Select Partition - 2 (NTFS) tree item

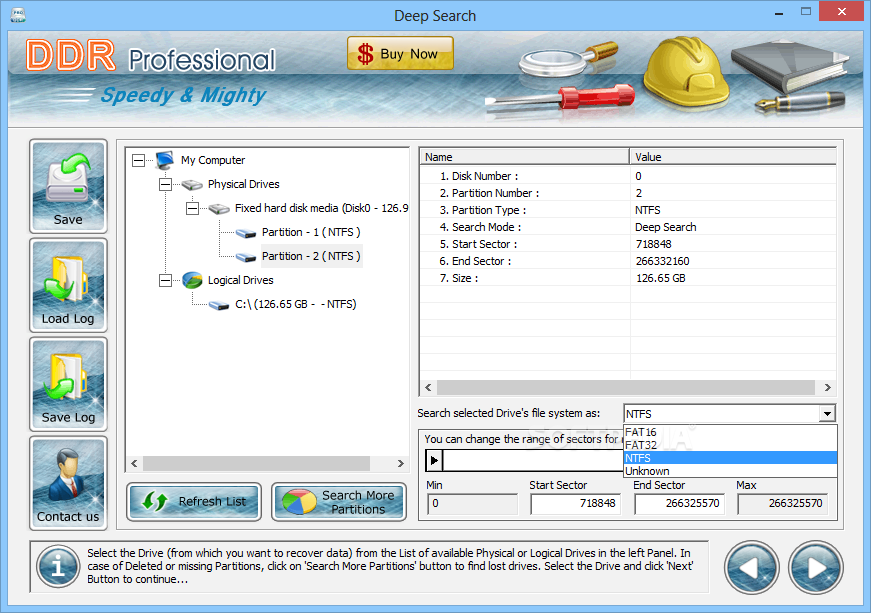311,256
